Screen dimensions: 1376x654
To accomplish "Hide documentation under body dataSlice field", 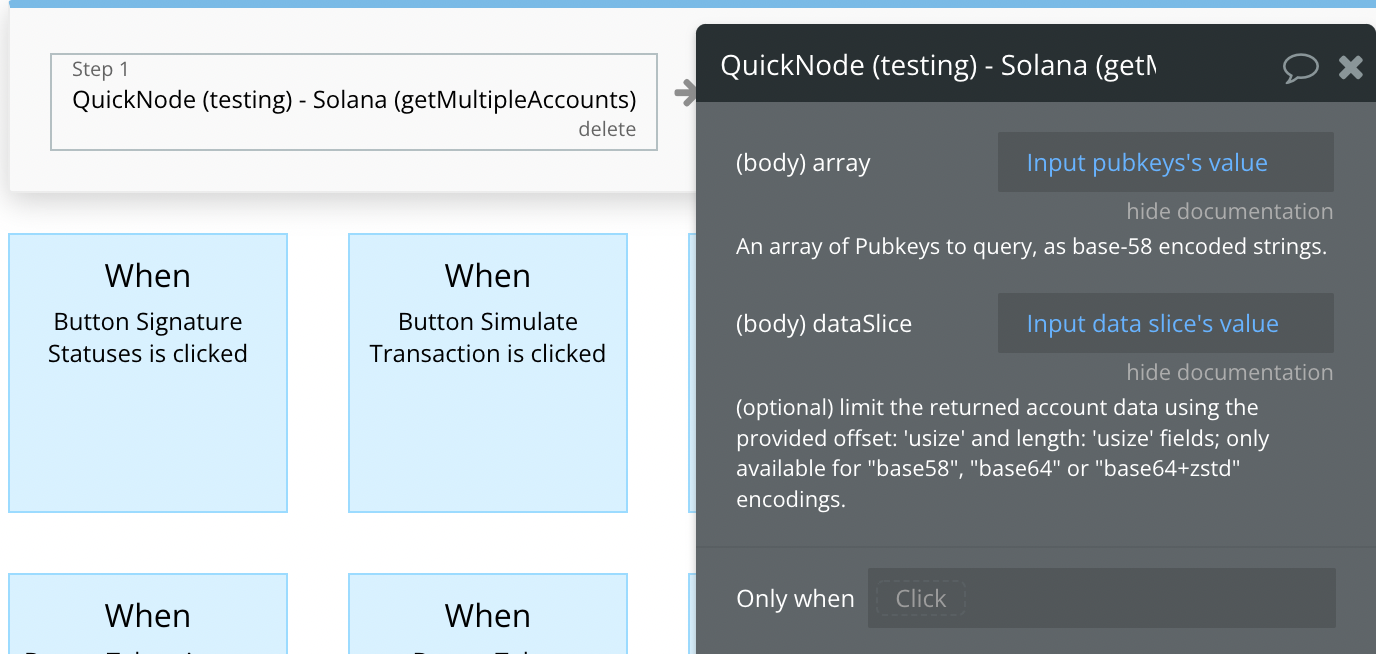I will click(x=1229, y=372).
